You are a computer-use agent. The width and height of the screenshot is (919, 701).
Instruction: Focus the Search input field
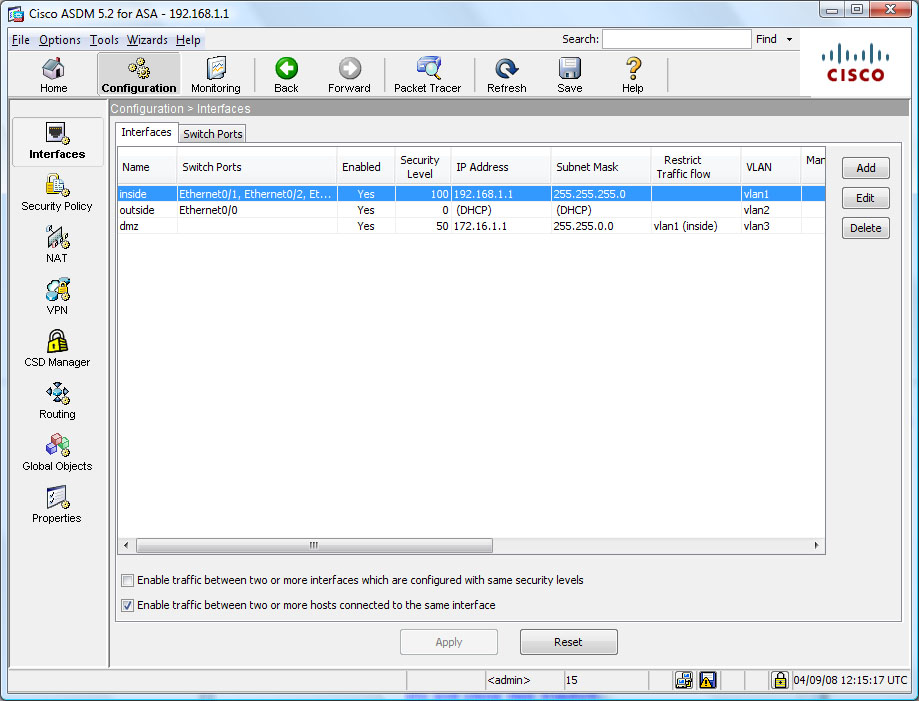(676, 39)
